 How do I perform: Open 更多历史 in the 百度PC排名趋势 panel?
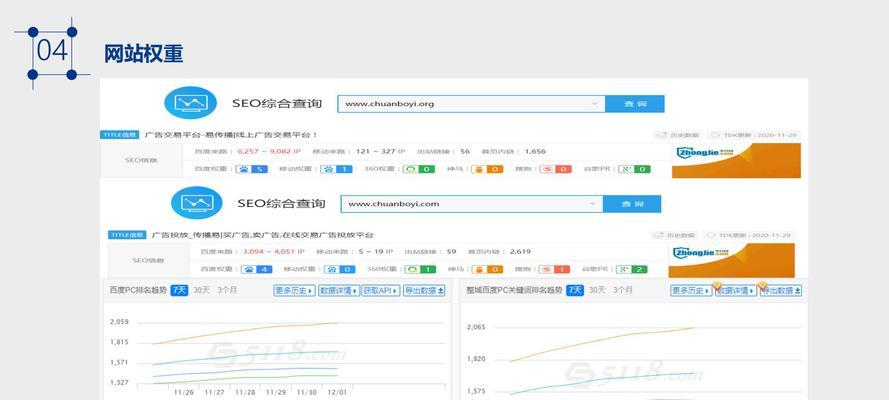click(294, 291)
